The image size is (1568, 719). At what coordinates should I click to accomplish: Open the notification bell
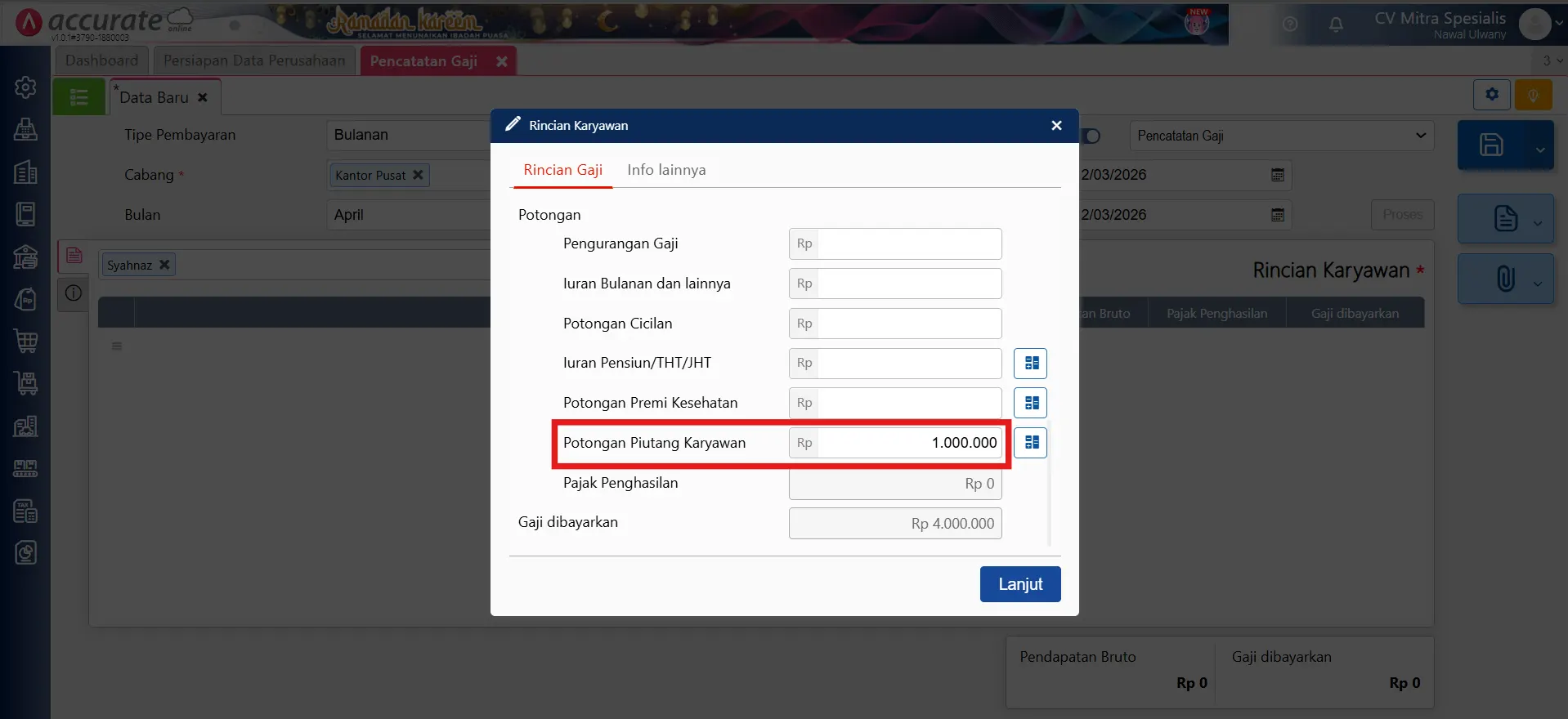1336,25
